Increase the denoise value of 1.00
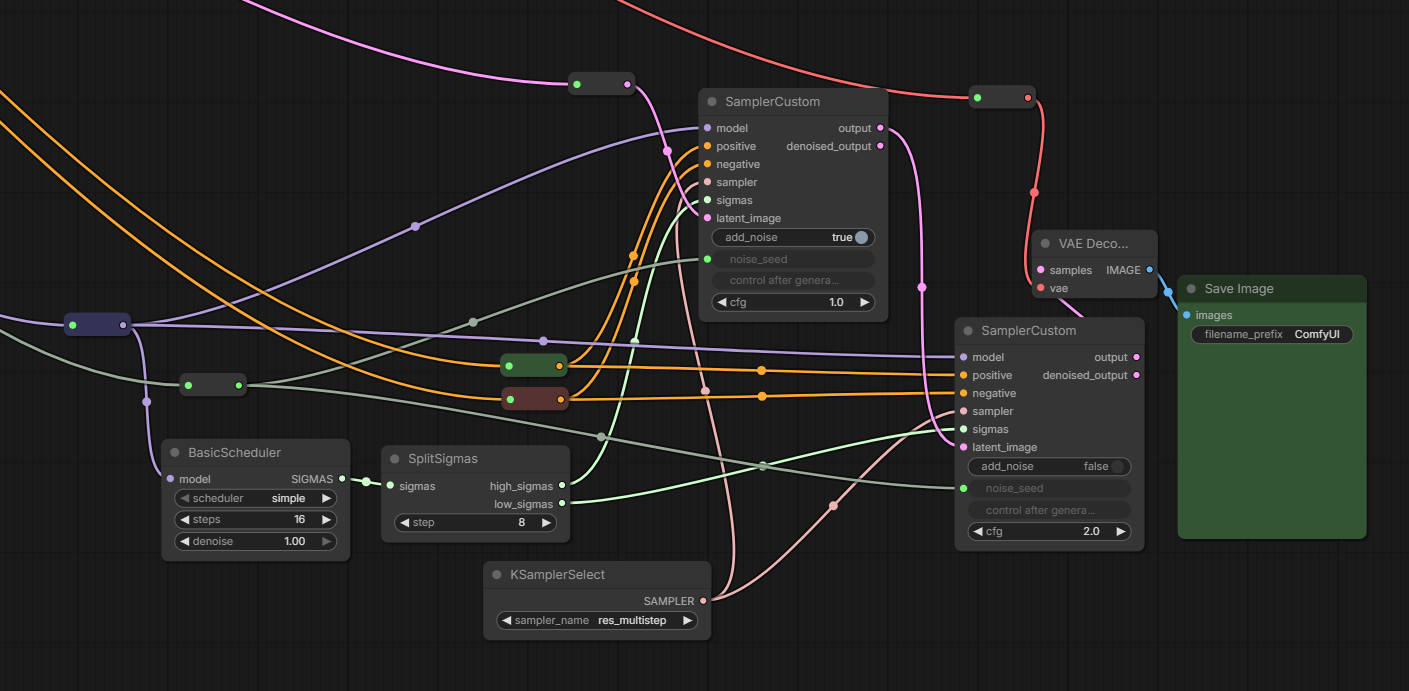This screenshot has width=1409, height=691. (x=326, y=541)
